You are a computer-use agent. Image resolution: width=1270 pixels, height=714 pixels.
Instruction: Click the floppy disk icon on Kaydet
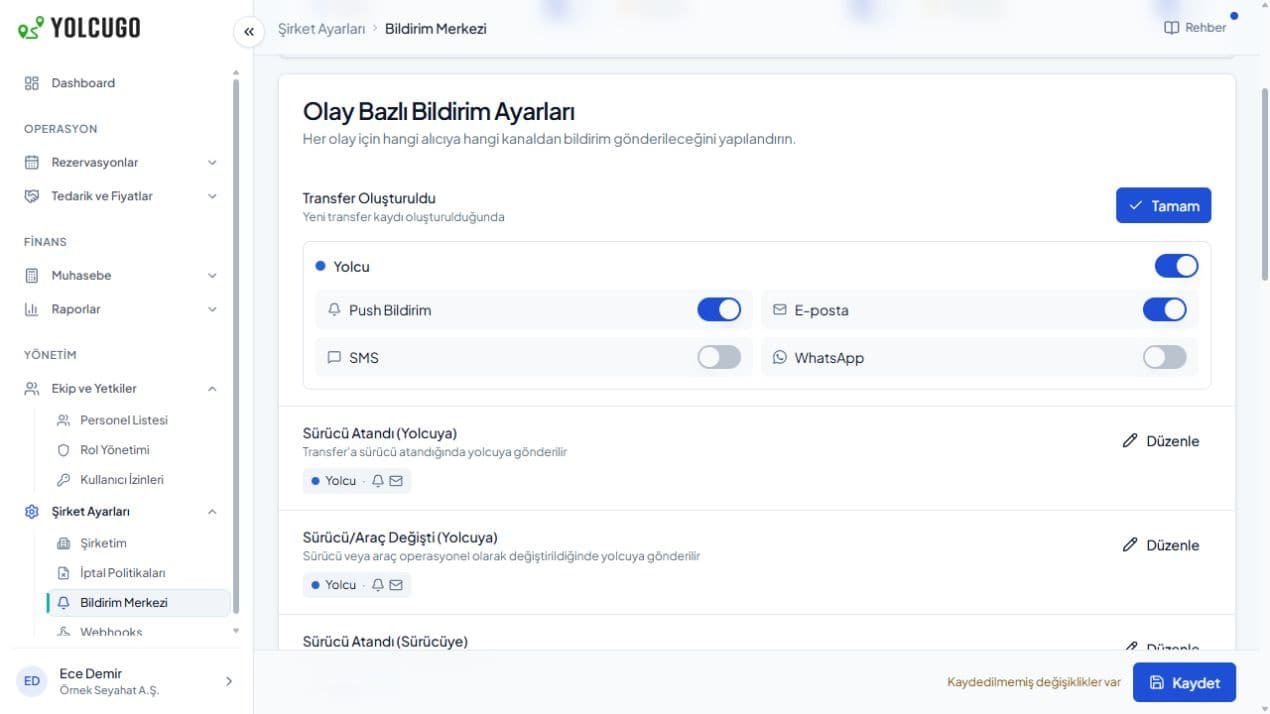pyautogui.click(x=1157, y=683)
